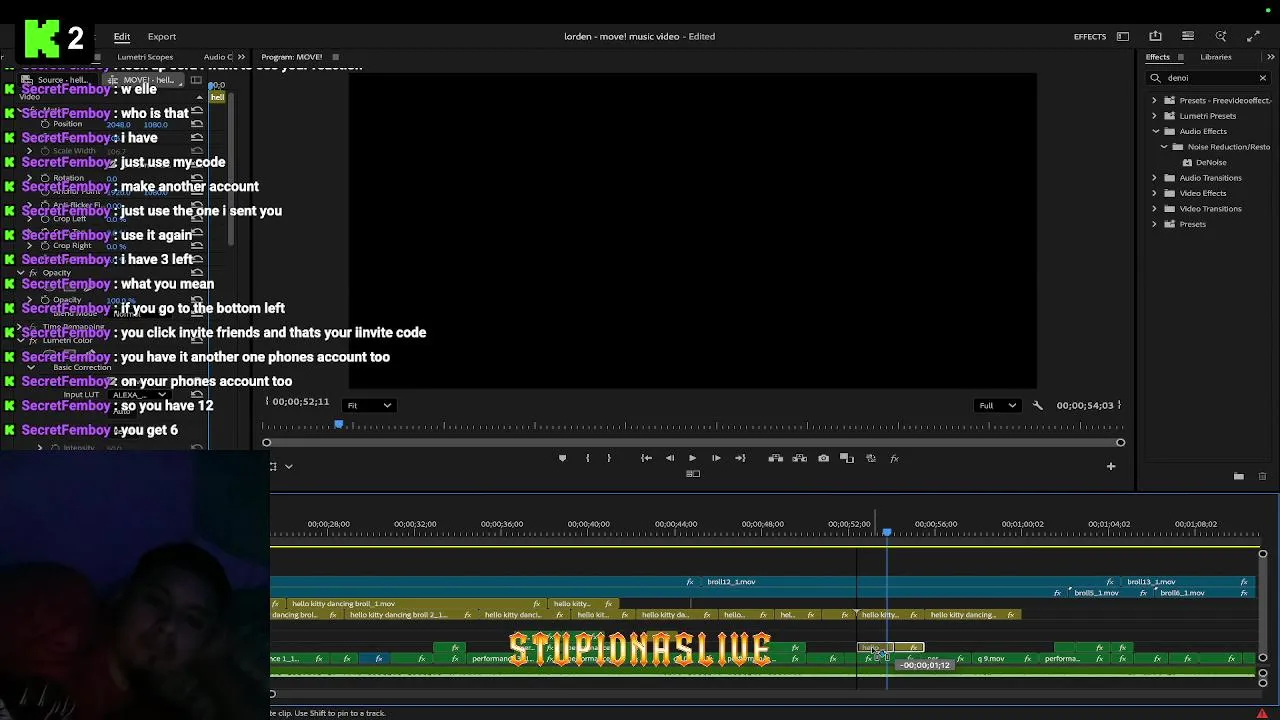Open the Full playback resolution dropdown

pos(997,405)
